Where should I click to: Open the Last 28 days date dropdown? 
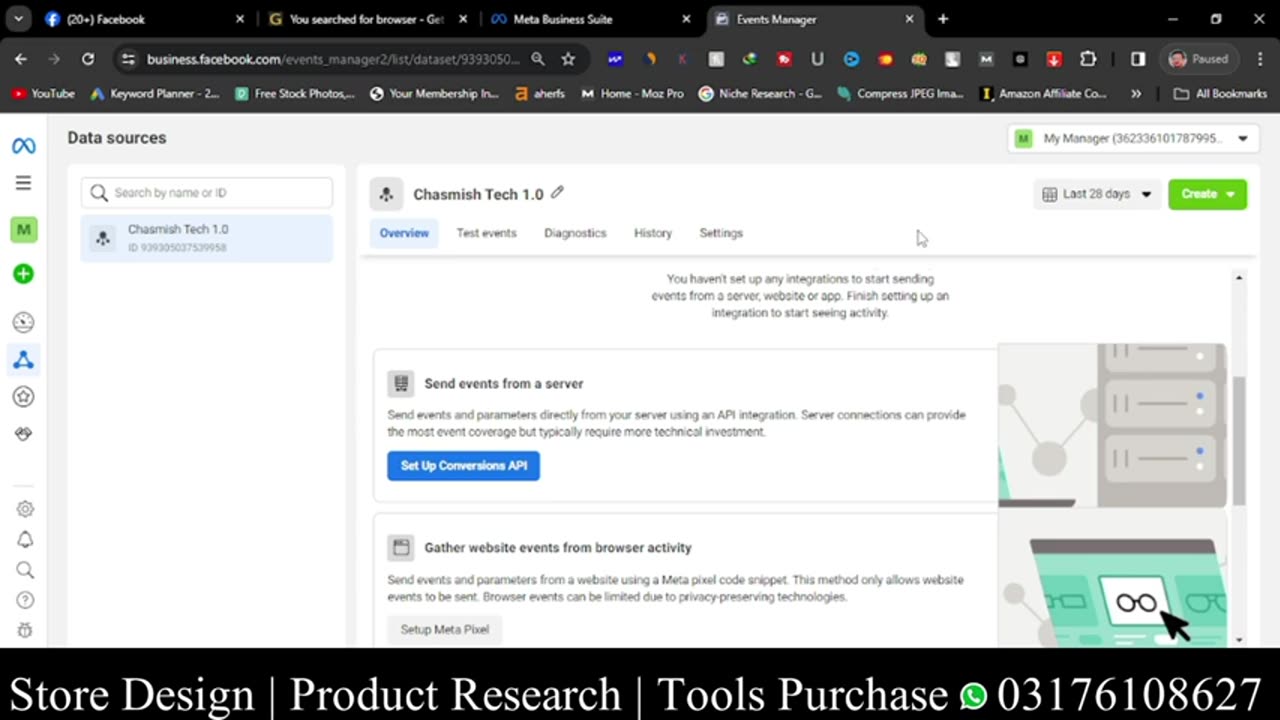click(x=1096, y=194)
